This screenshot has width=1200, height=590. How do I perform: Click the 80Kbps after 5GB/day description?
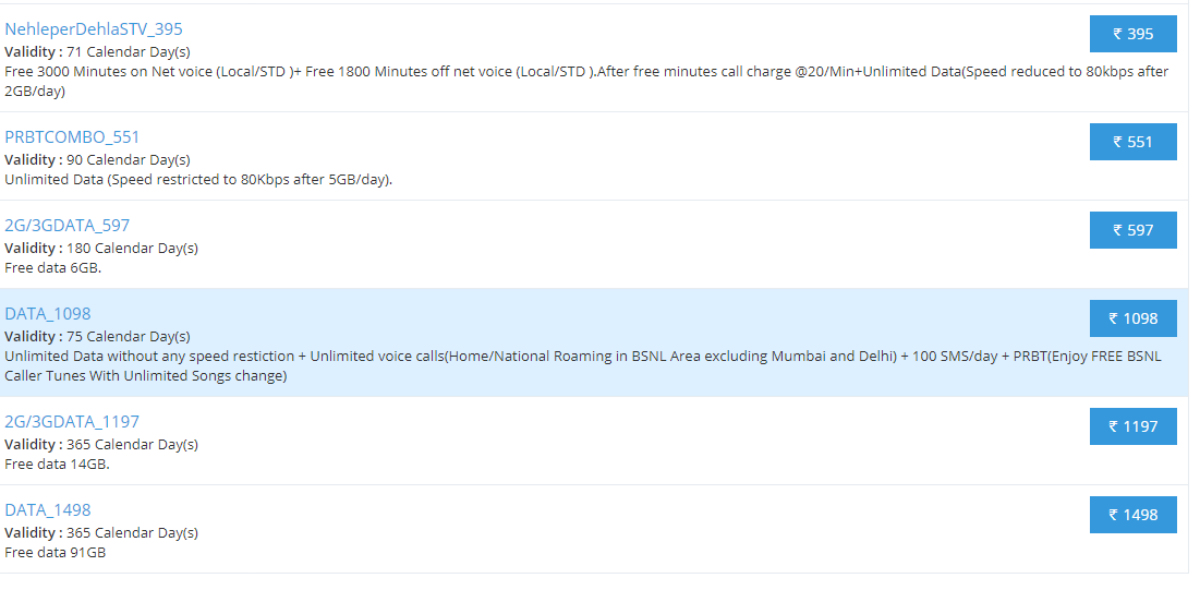pos(198,180)
